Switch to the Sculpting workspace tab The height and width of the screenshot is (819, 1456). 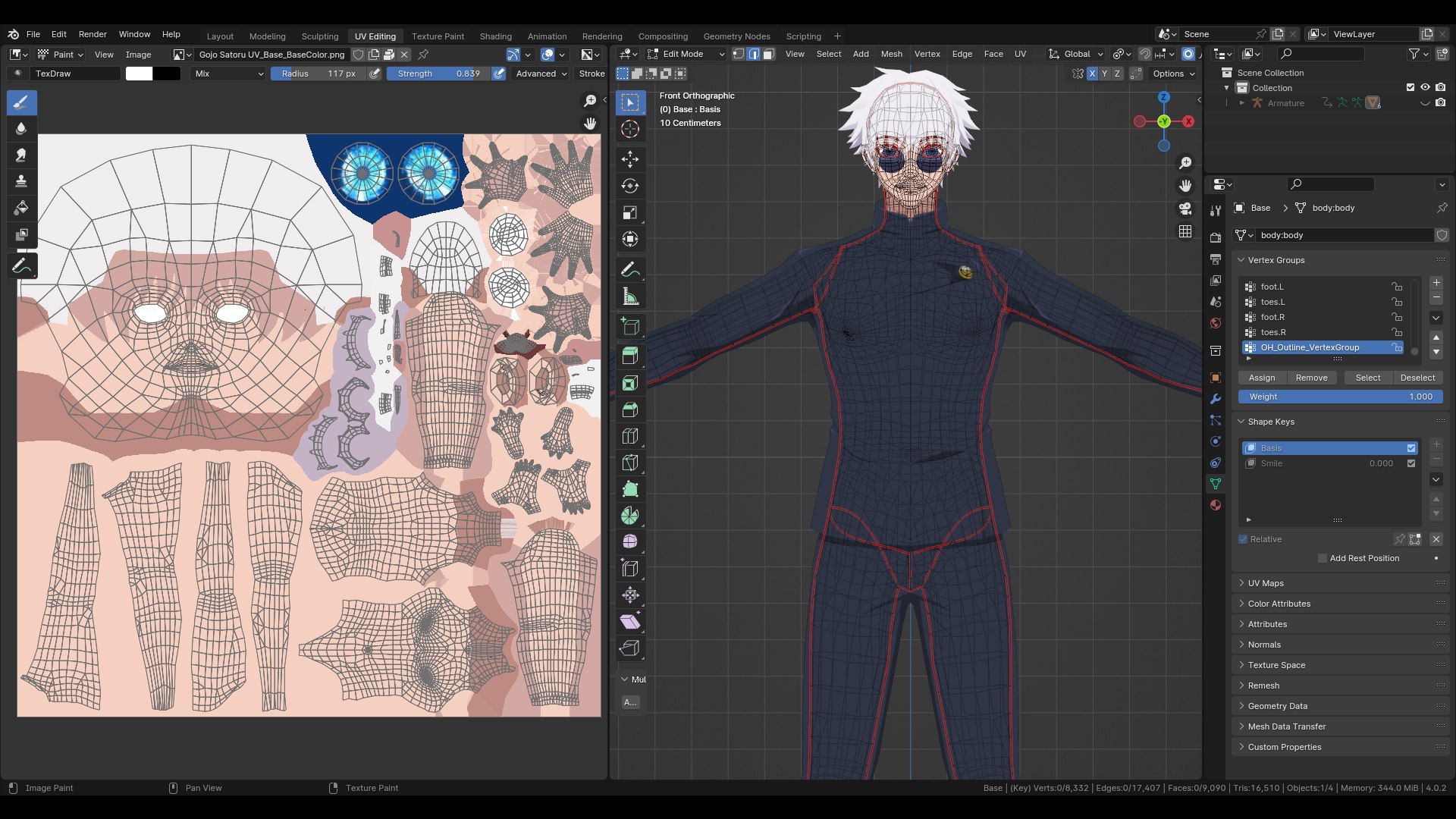click(319, 36)
